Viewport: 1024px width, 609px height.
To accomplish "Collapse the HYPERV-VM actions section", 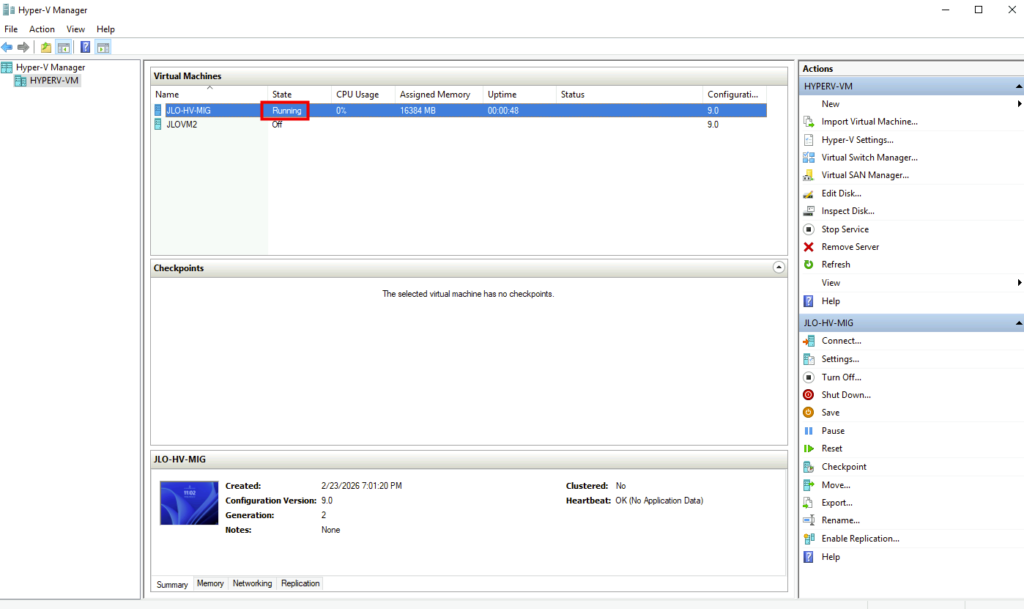I will (x=1018, y=87).
